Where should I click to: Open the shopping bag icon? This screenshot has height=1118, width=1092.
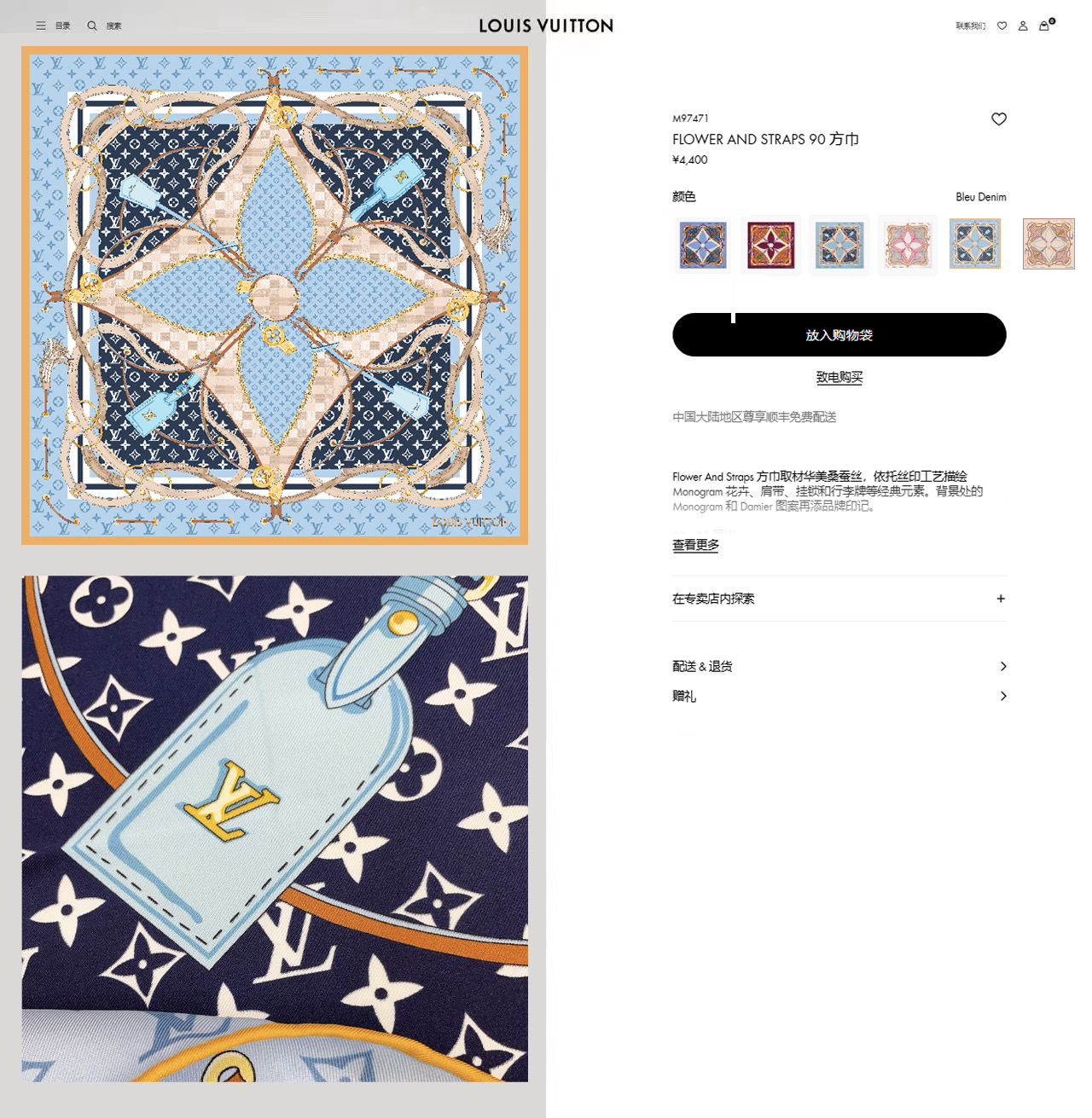[1044, 26]
